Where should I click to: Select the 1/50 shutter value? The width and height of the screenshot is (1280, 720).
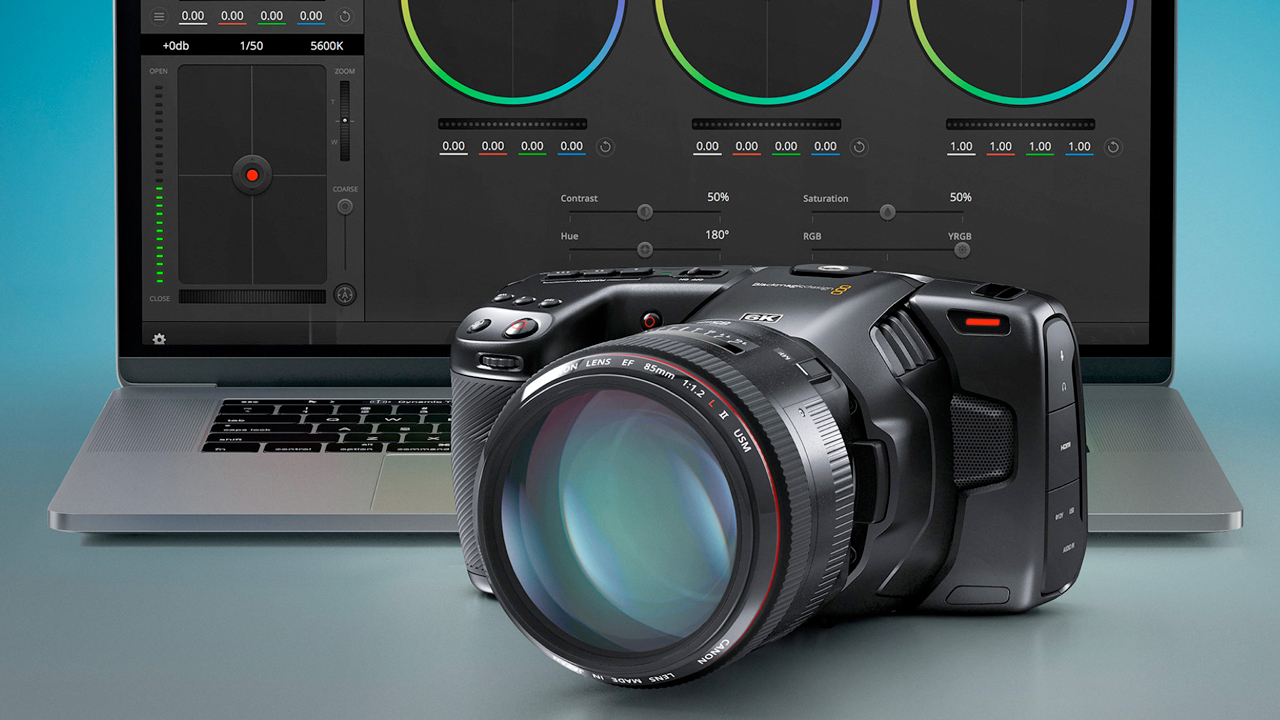point(252,46)
